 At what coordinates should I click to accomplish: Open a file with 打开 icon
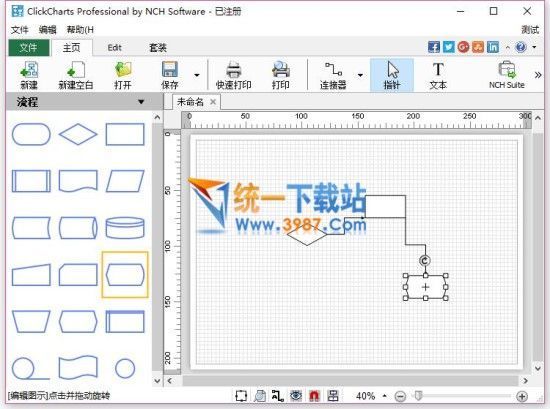pos(123,75)
